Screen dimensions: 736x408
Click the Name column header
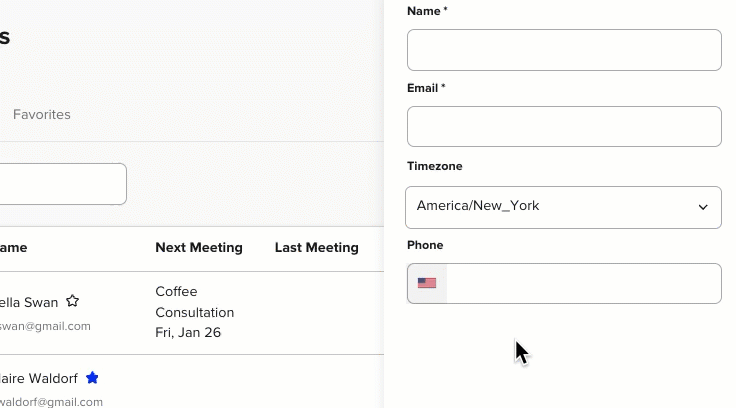14,247
